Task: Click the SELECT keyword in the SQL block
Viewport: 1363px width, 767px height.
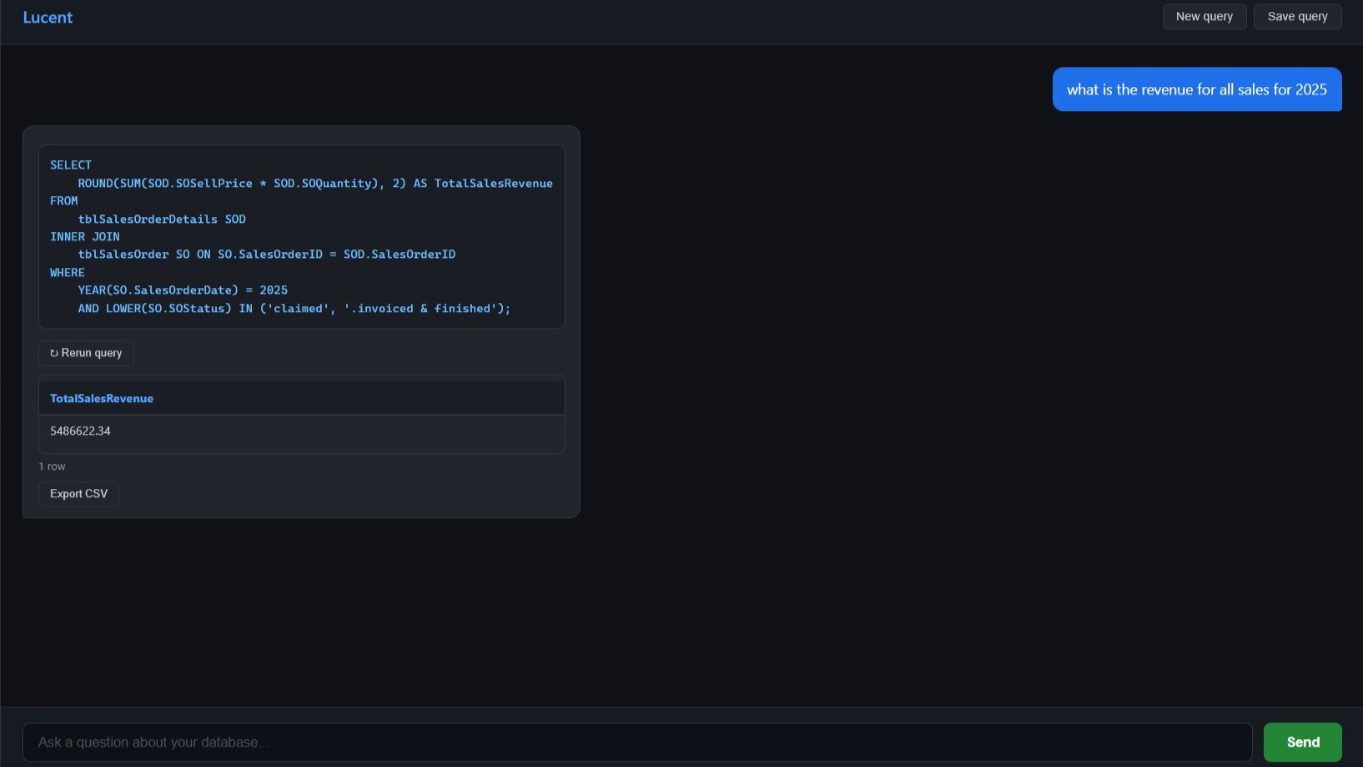Action: point(71,165)
